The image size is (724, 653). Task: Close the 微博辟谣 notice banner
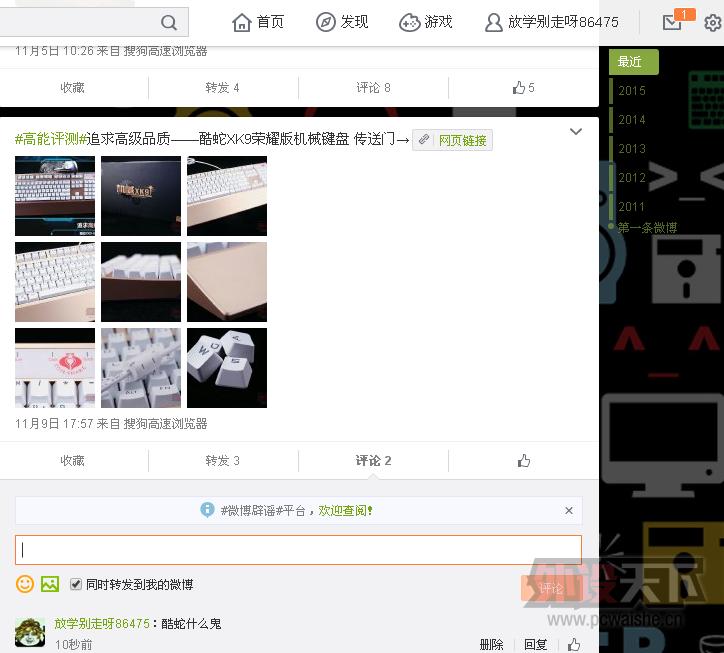[x=569, y=510]
